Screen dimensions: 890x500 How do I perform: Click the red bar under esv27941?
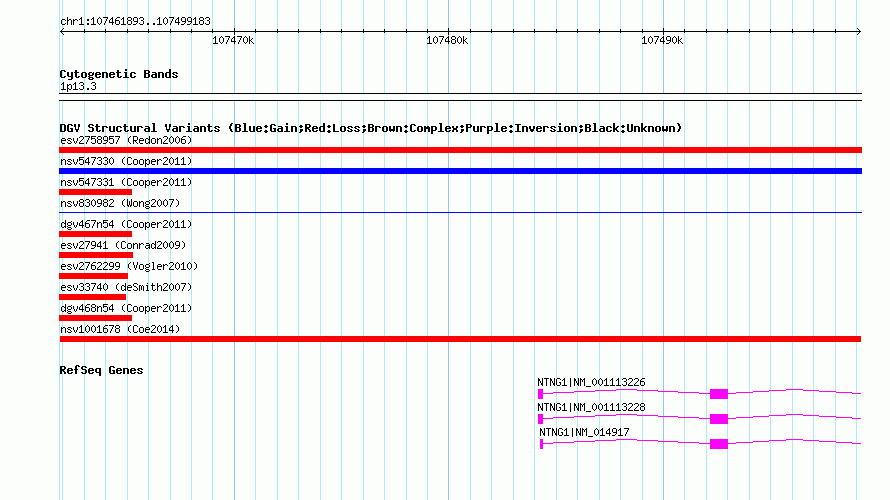[96, 255]
